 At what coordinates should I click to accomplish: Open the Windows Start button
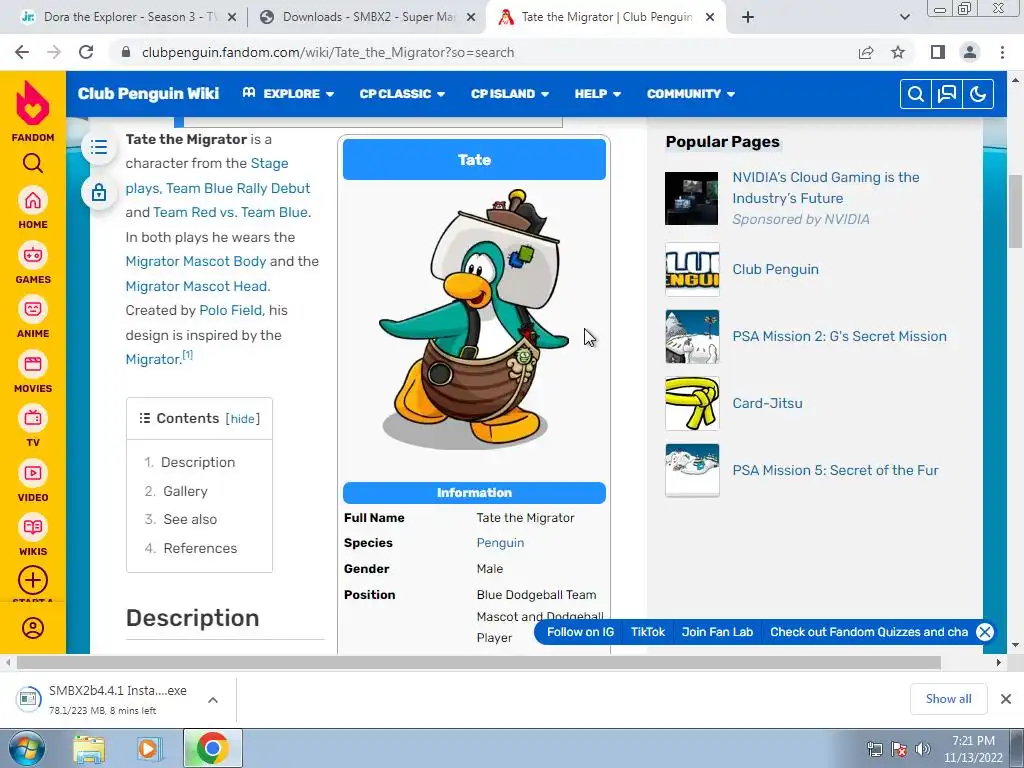coord(26,748)
